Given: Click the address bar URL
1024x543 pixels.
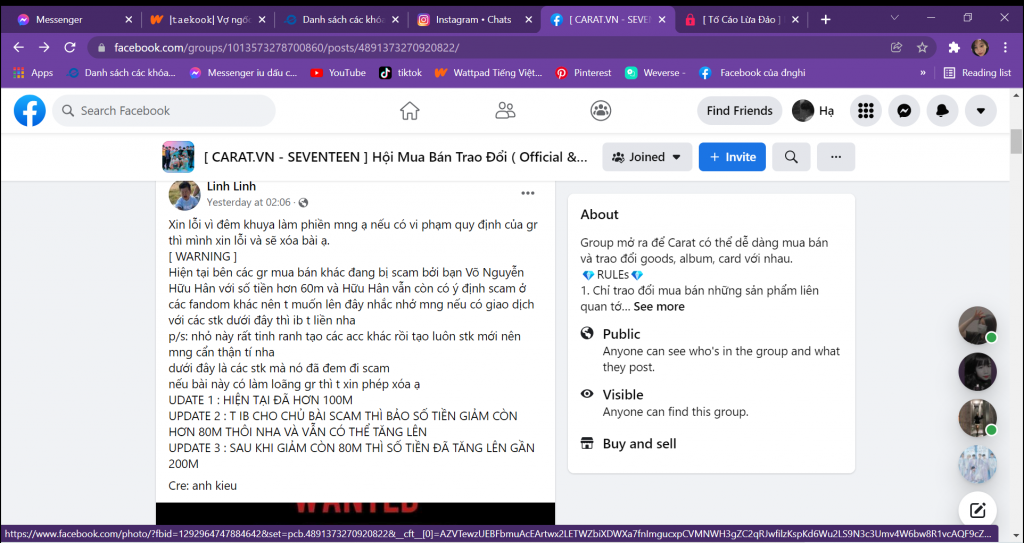Looking at the screenshot, I should click(287, 47).
